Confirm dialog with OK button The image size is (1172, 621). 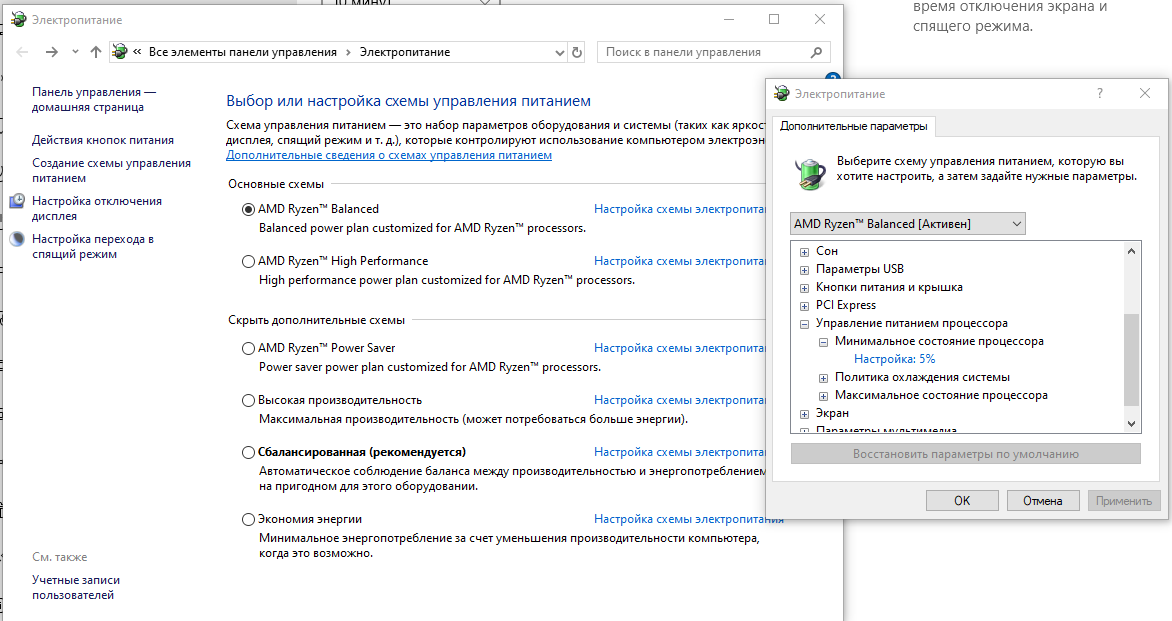click(962, 501)
